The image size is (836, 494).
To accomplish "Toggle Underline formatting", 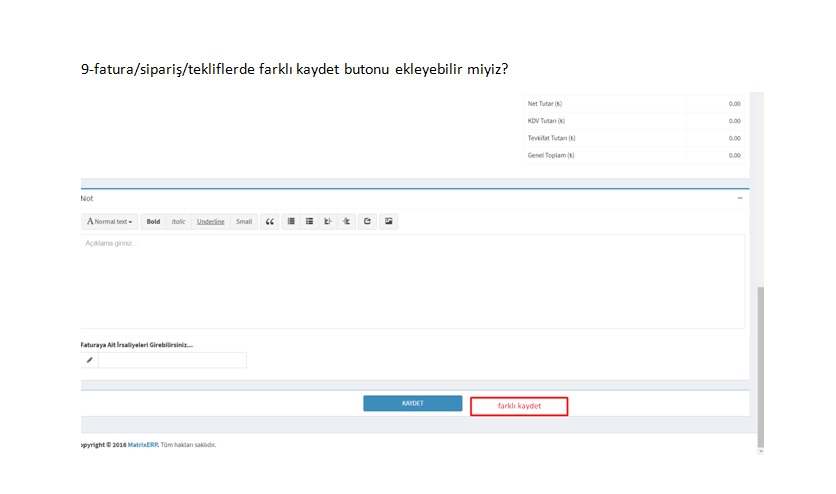I will click(x=210, y=221).
